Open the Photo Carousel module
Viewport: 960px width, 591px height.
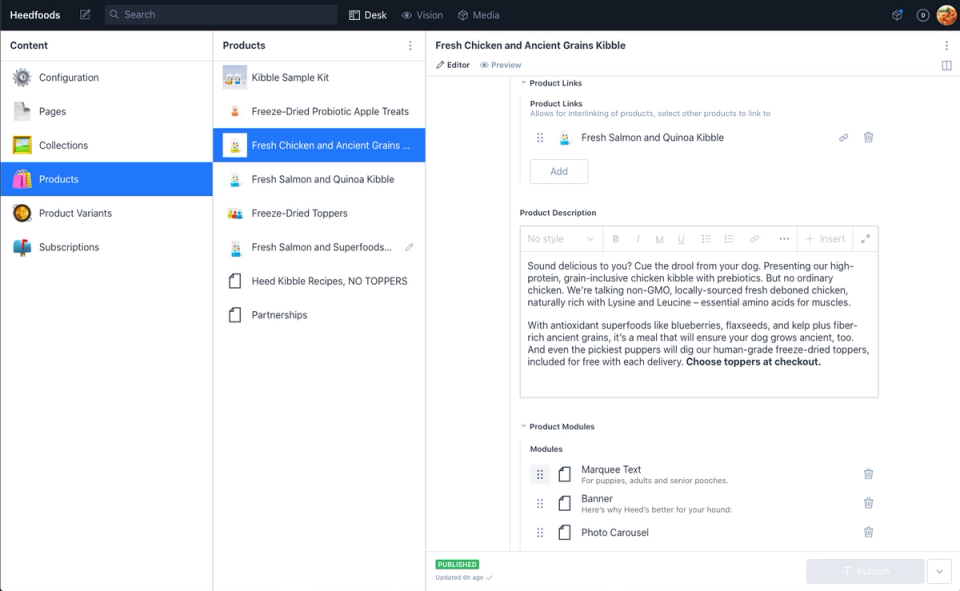(704, 533)
